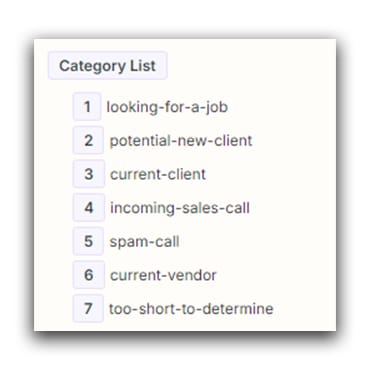Select the spam-call category text
370x370 pixels.
coord(144,242)
